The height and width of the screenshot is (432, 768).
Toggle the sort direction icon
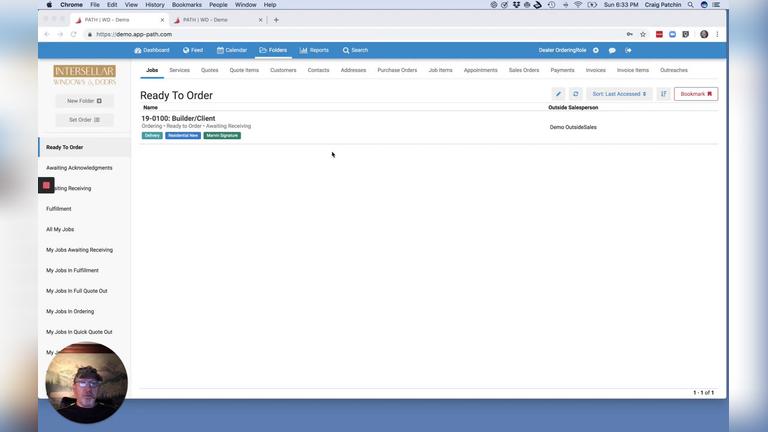[664, 94]
